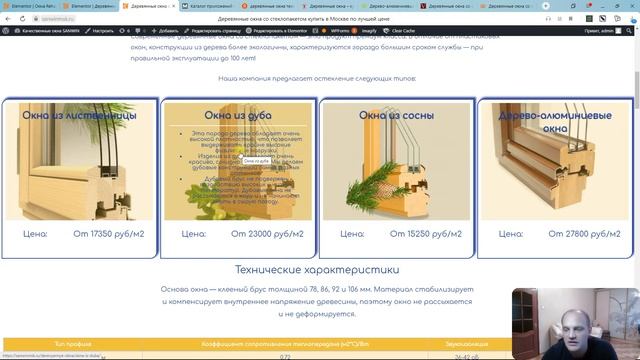Click the headphones icon in browser toolbar
640x360 pixels.
[x=548, y=19]
